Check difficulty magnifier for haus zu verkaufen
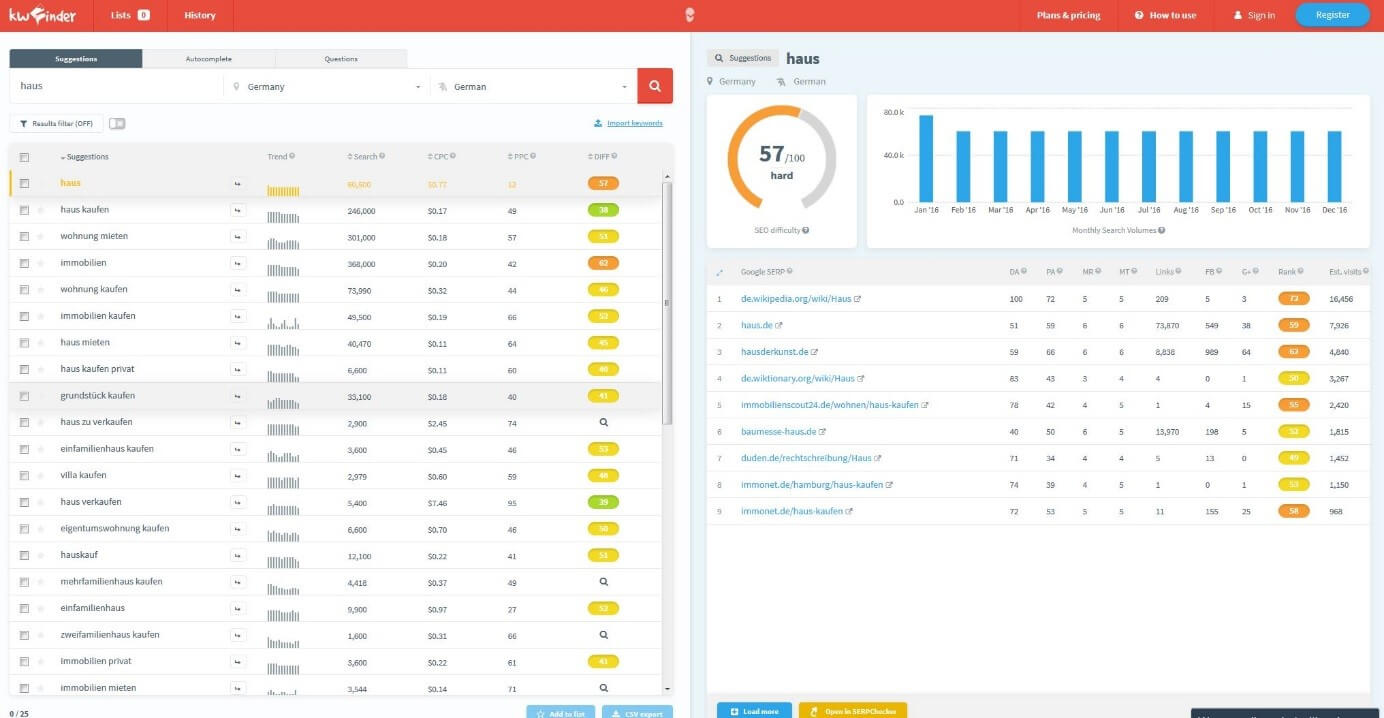The width and height of the screenshot is (1384, 718). click(x=603, y=422)
